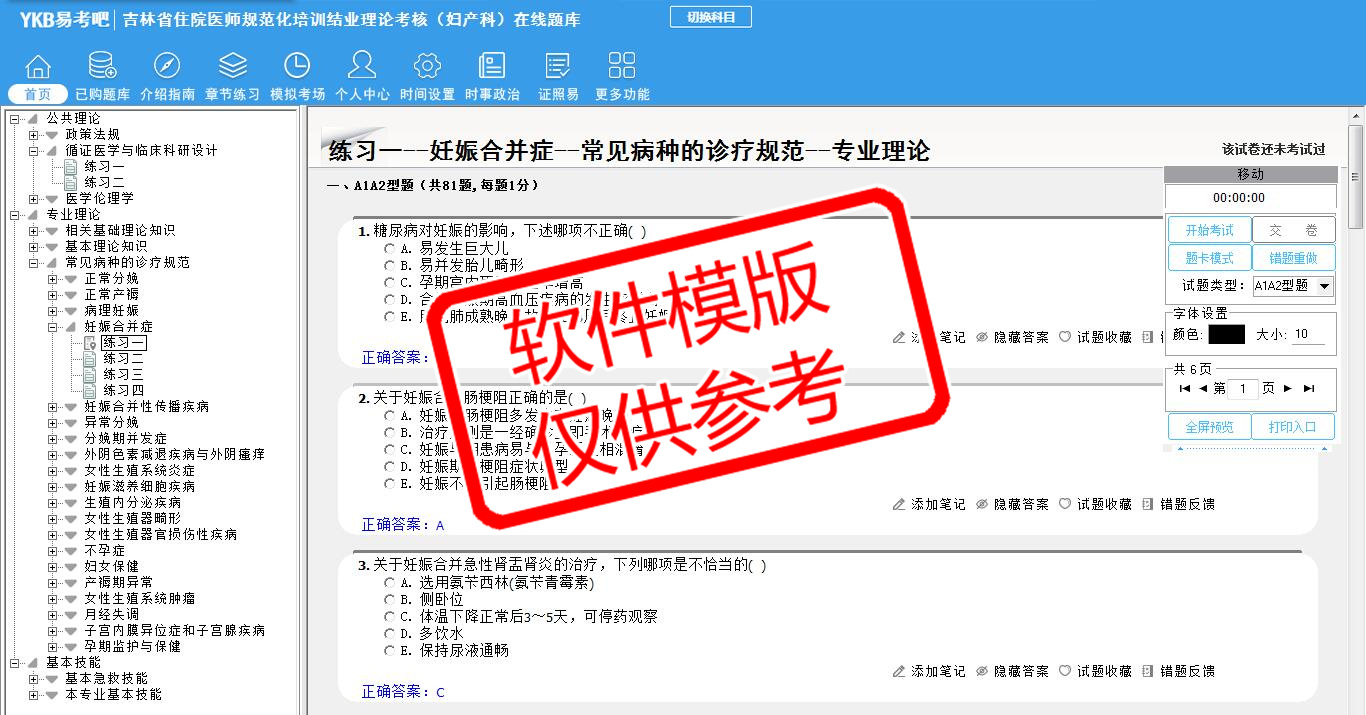Choose option C in question 3

tap(390, 617)
